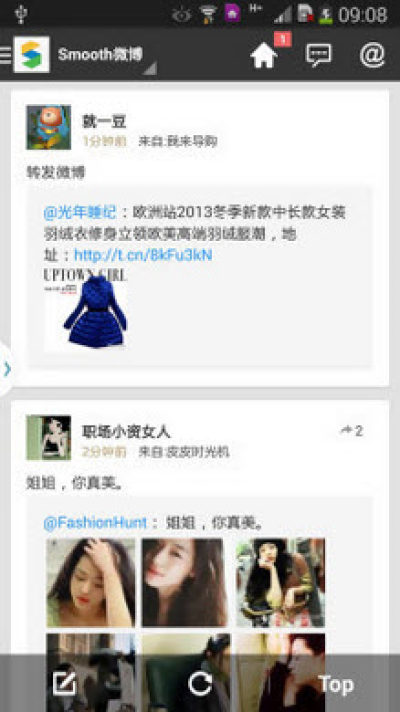Jump to the top with the Top button
This screenshot has height=712, width=400.
[x=336, y=684]
